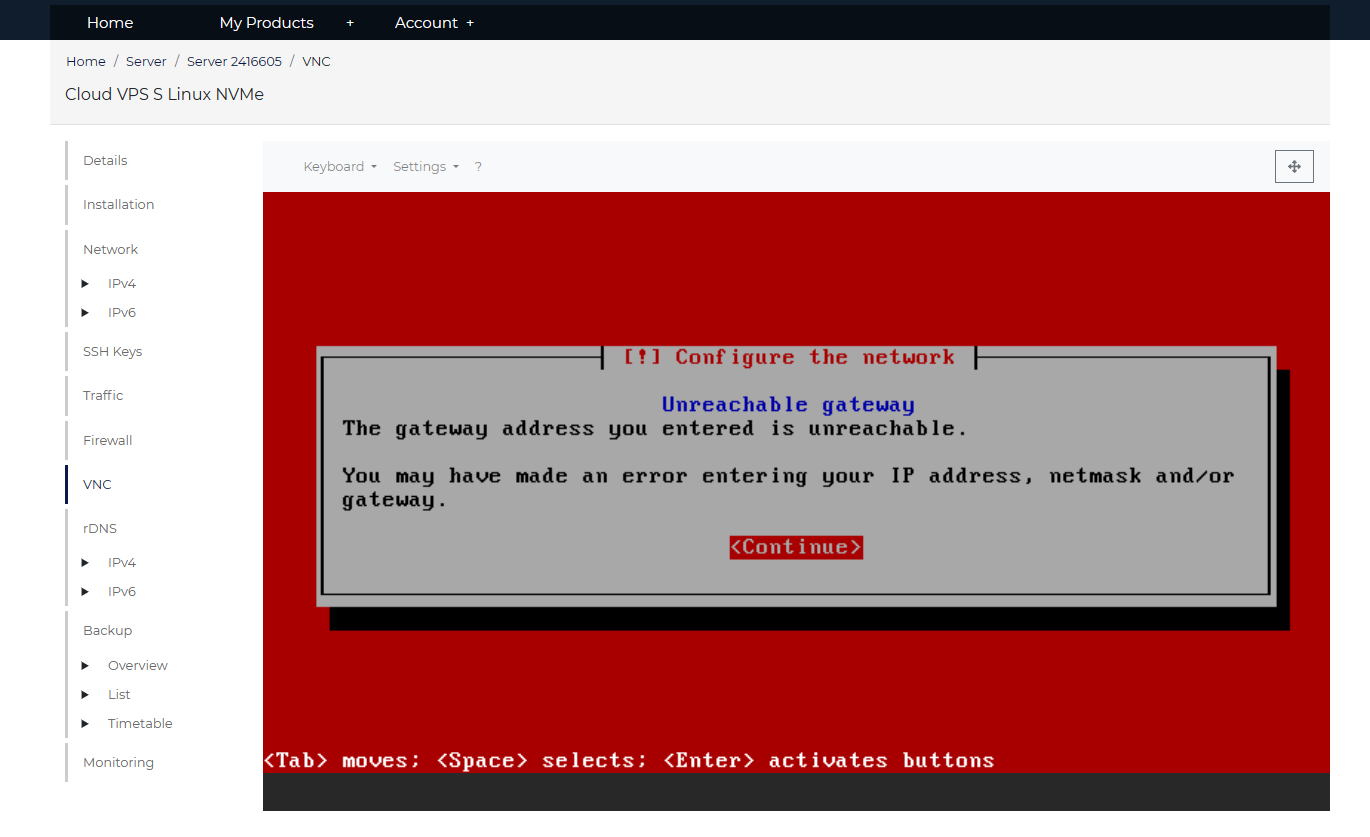This screenshot has height=837, width=1370.
Task: Select Backup in the sidebar
Action: (107, 631)
